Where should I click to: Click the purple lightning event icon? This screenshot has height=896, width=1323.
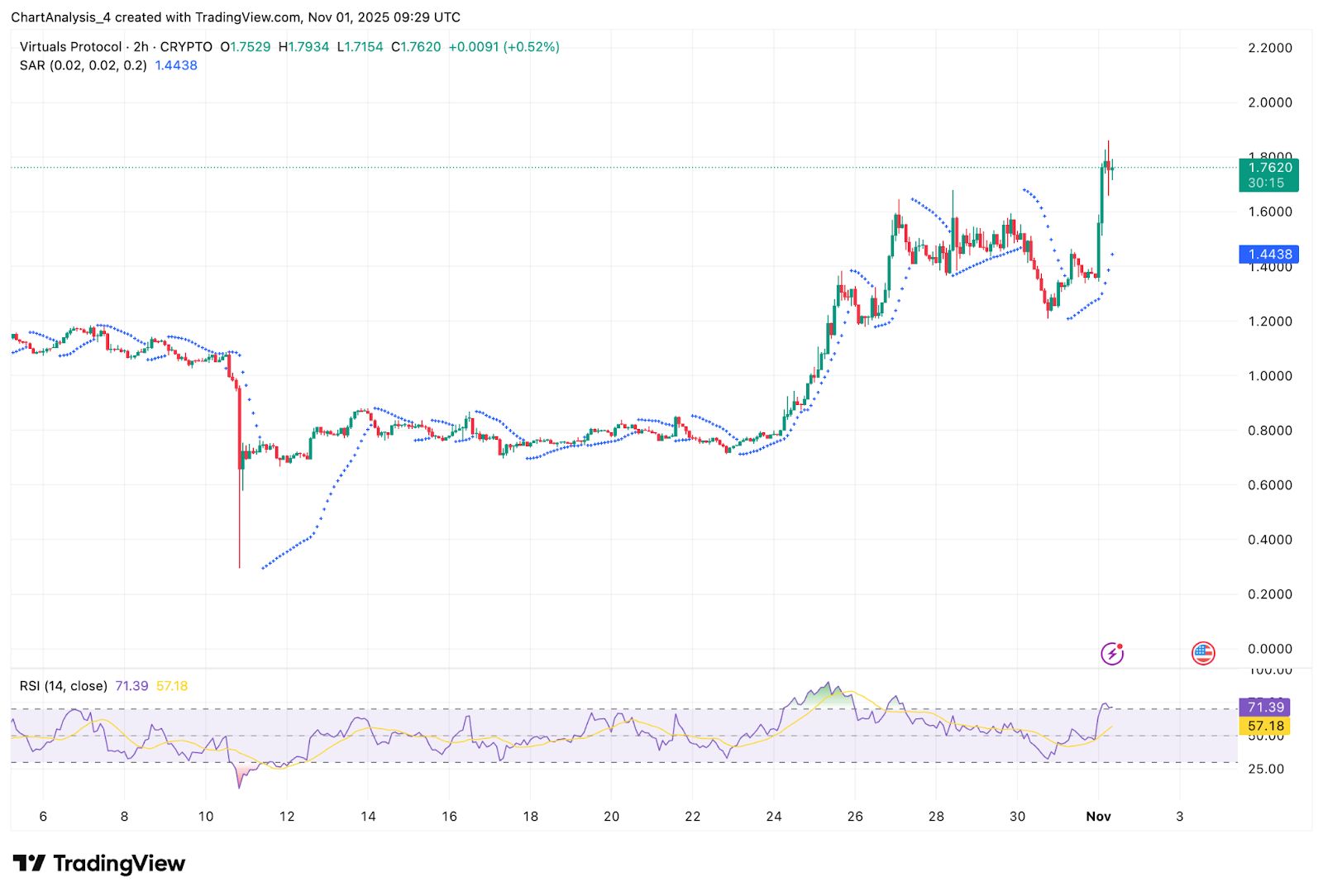[x=1112, y=652]
